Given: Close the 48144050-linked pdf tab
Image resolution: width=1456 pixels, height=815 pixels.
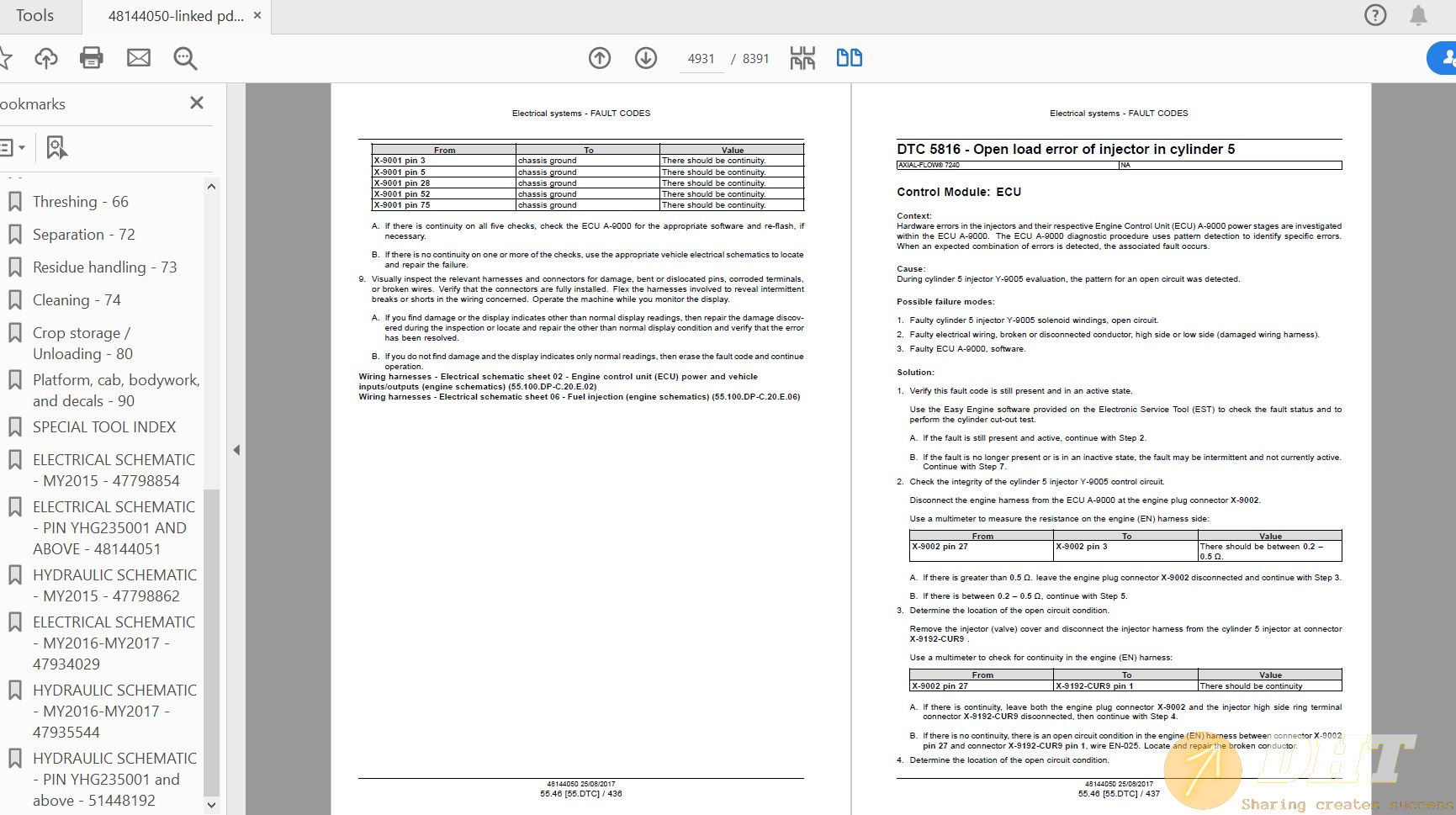Looking at the screenshot, I should coord(257,15).
